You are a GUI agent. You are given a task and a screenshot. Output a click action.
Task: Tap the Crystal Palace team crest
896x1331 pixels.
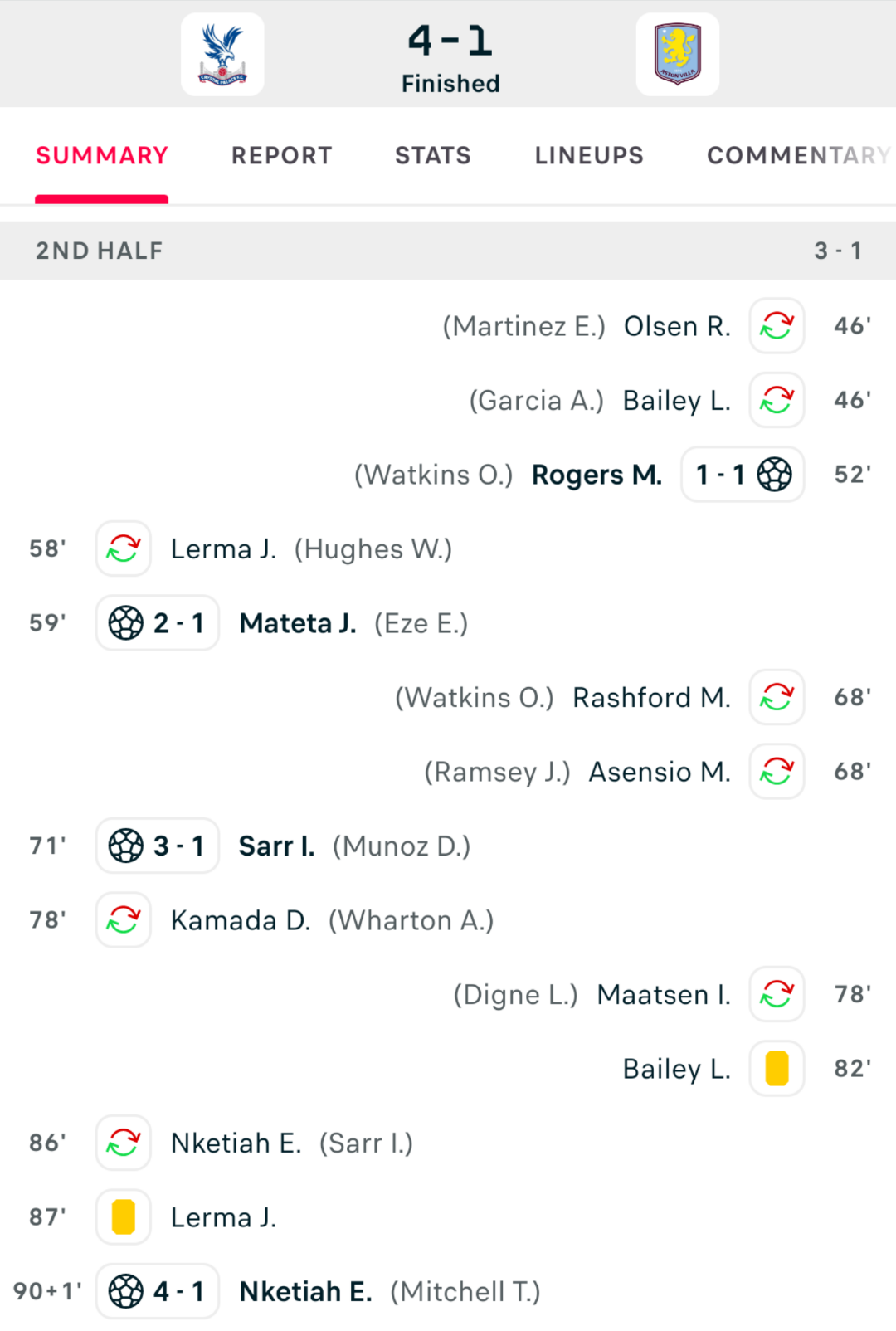(x=222, y=55)
